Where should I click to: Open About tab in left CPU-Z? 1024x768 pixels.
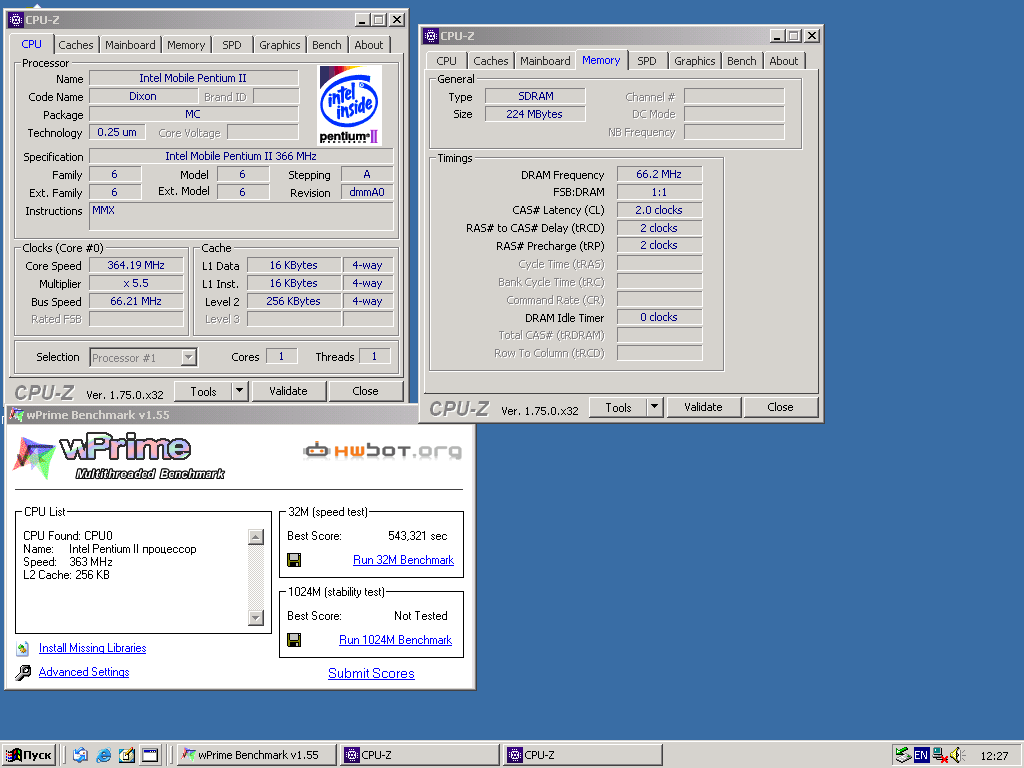pyautogui.click(x=369, y=45)
